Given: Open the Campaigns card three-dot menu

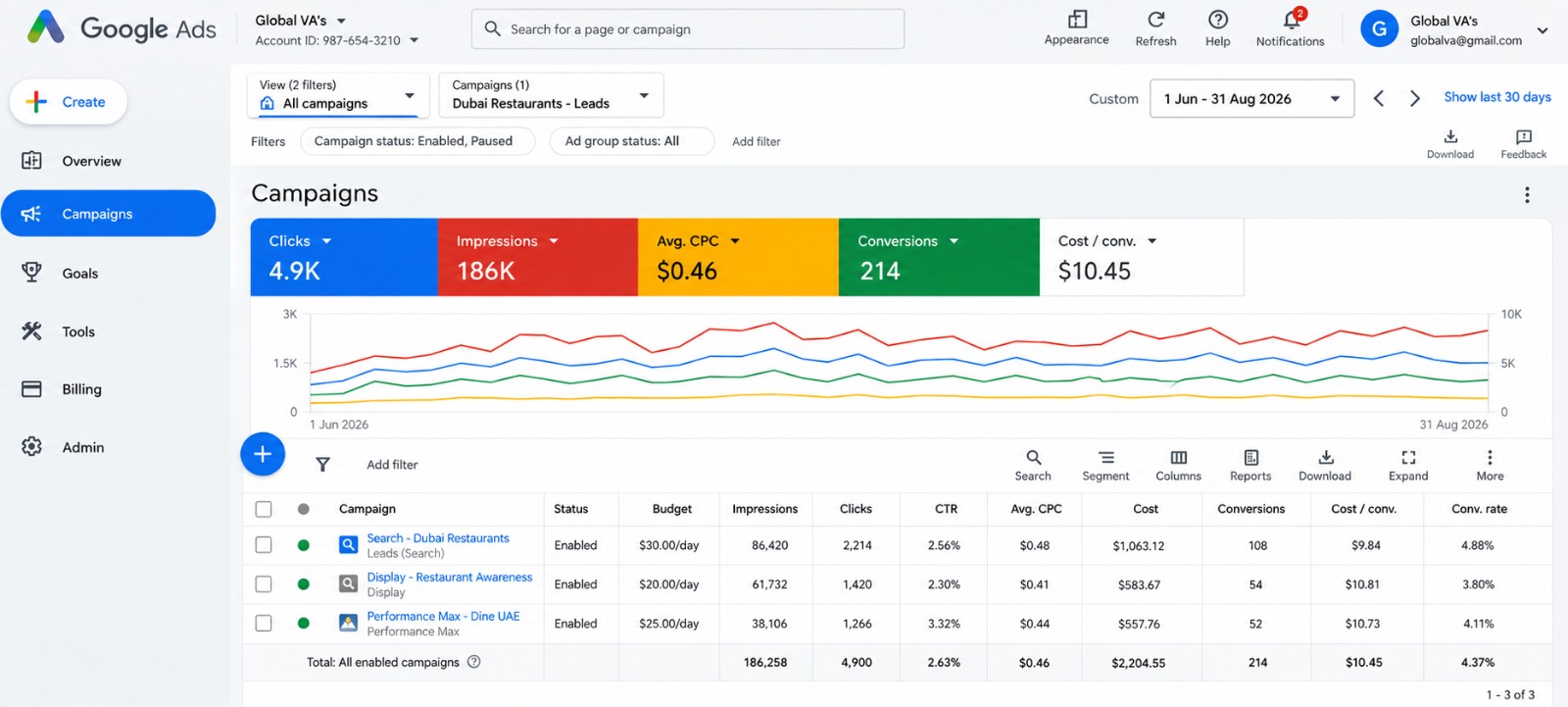Looking at the screenshot, I should point(1527,195).
